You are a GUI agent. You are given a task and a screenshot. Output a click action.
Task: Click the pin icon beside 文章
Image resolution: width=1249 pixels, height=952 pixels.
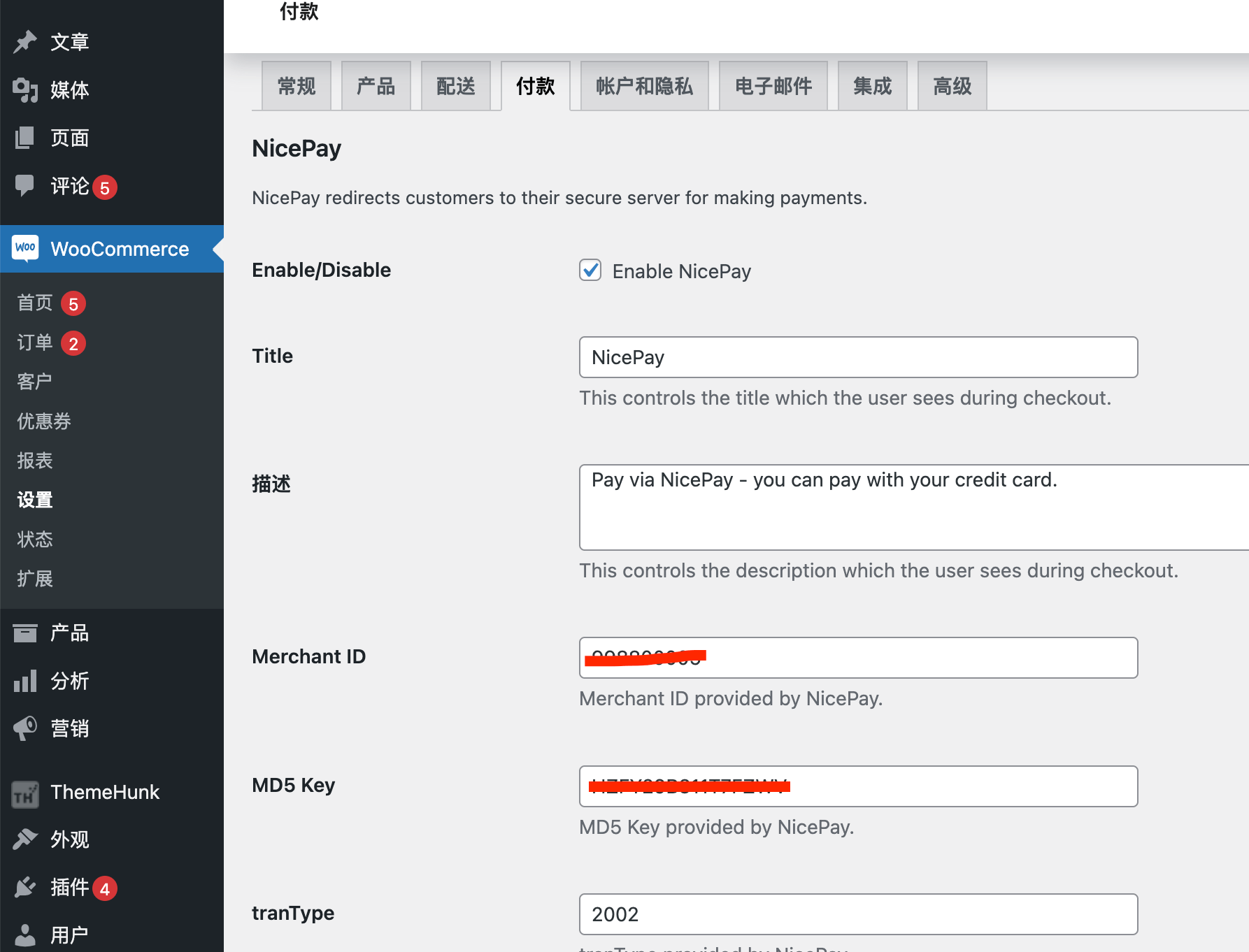point(25,42)
